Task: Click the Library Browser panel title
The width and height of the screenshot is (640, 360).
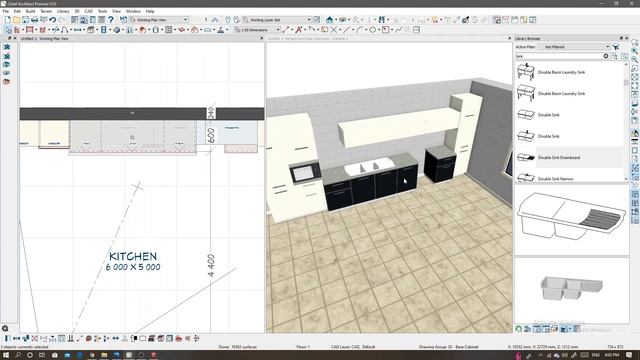Action: coord(528,38)
